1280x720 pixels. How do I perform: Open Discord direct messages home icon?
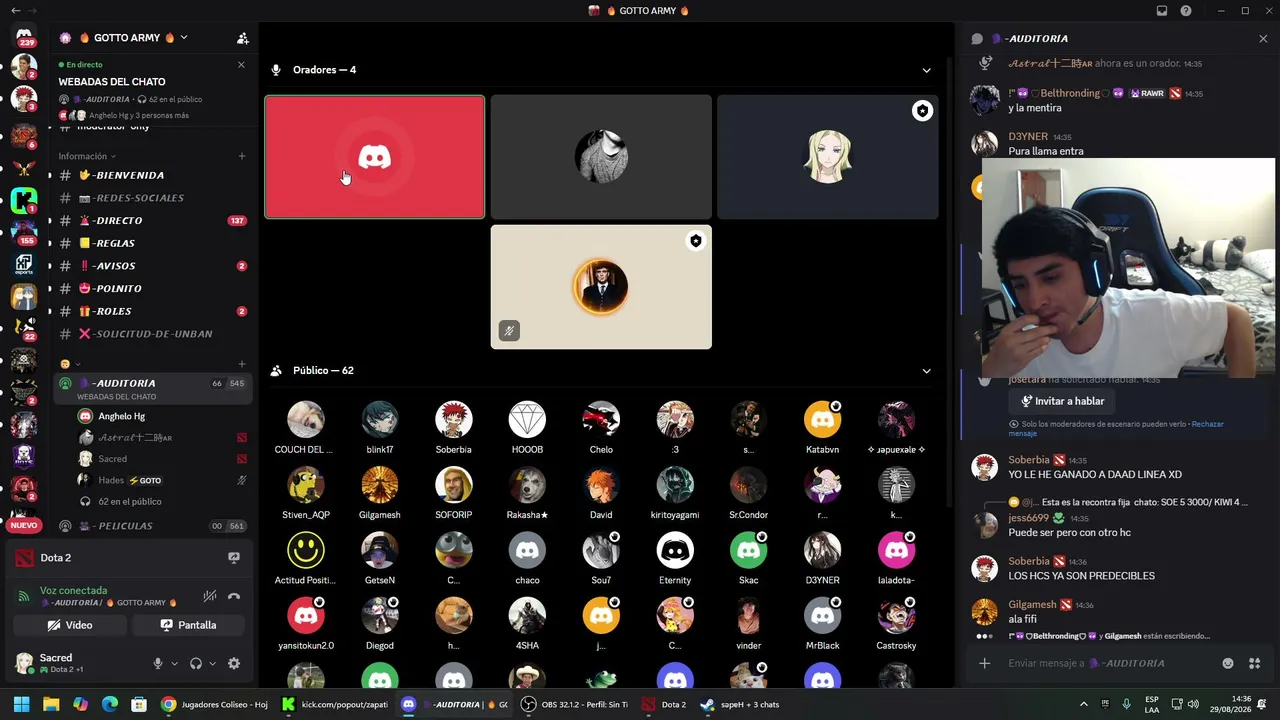pos(24,37)
